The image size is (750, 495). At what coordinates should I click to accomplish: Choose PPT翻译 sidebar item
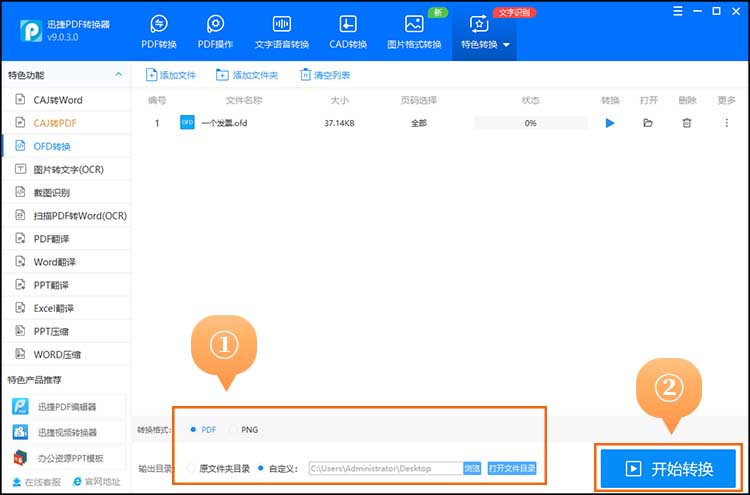point(66,285)
